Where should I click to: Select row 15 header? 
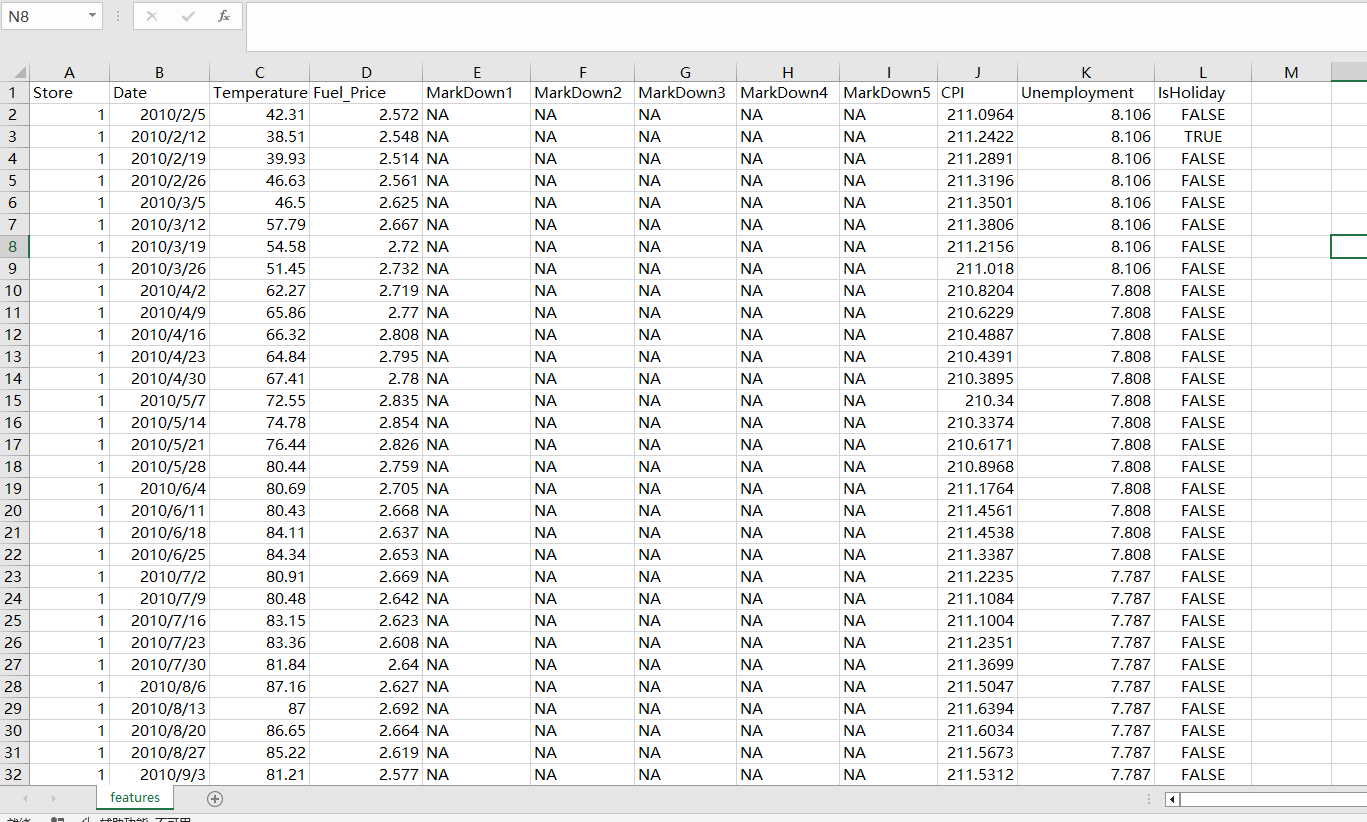[x=14, y=400]
